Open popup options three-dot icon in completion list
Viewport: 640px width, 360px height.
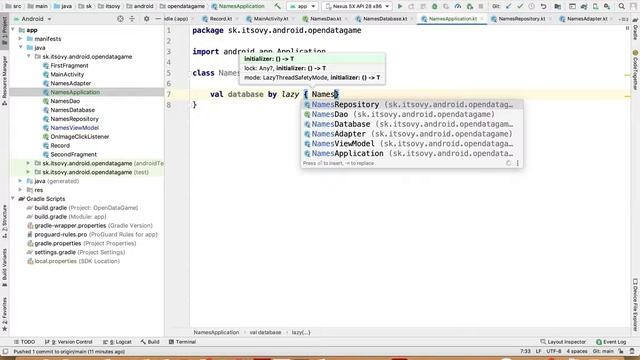point(518,163)
